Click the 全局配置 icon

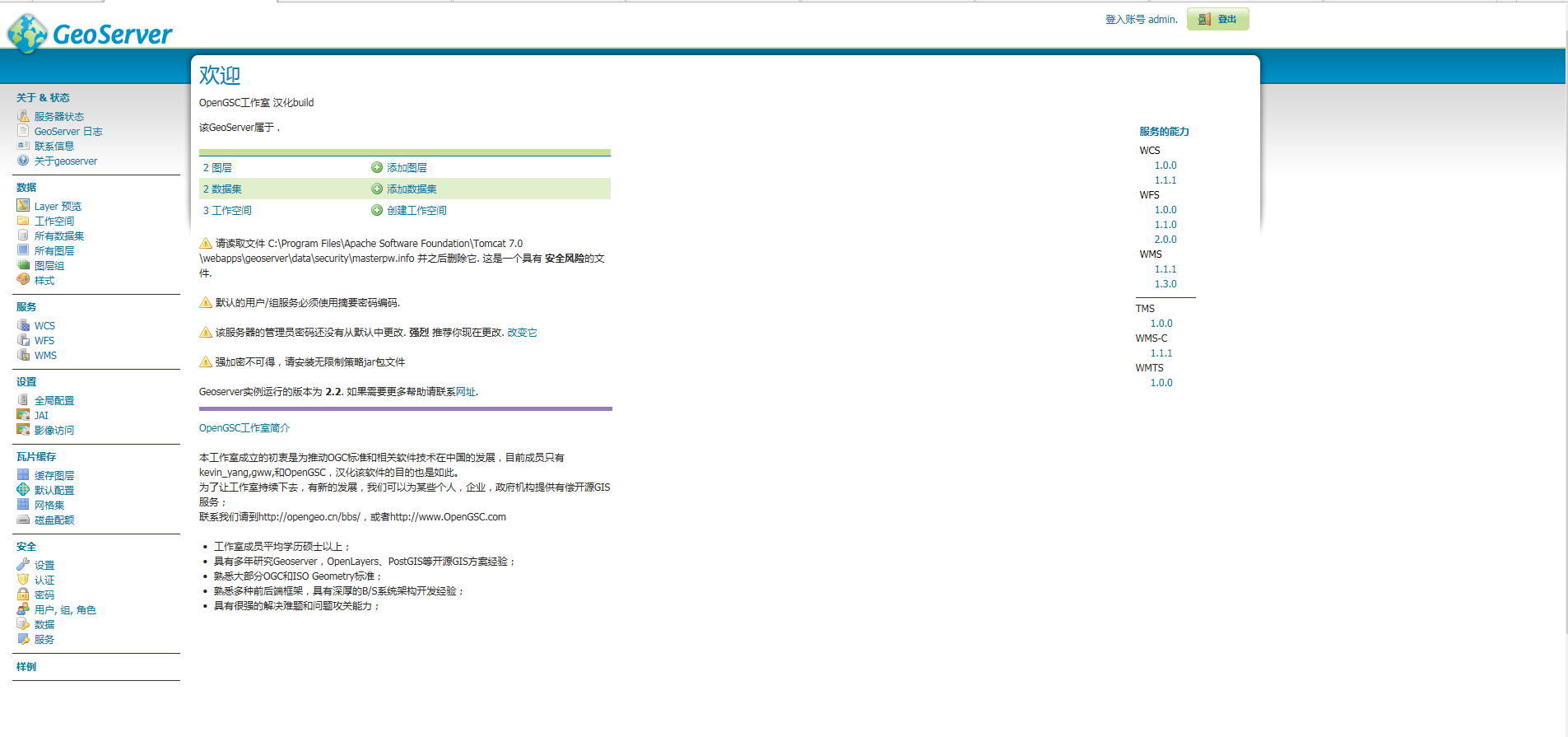pos(23,400)
